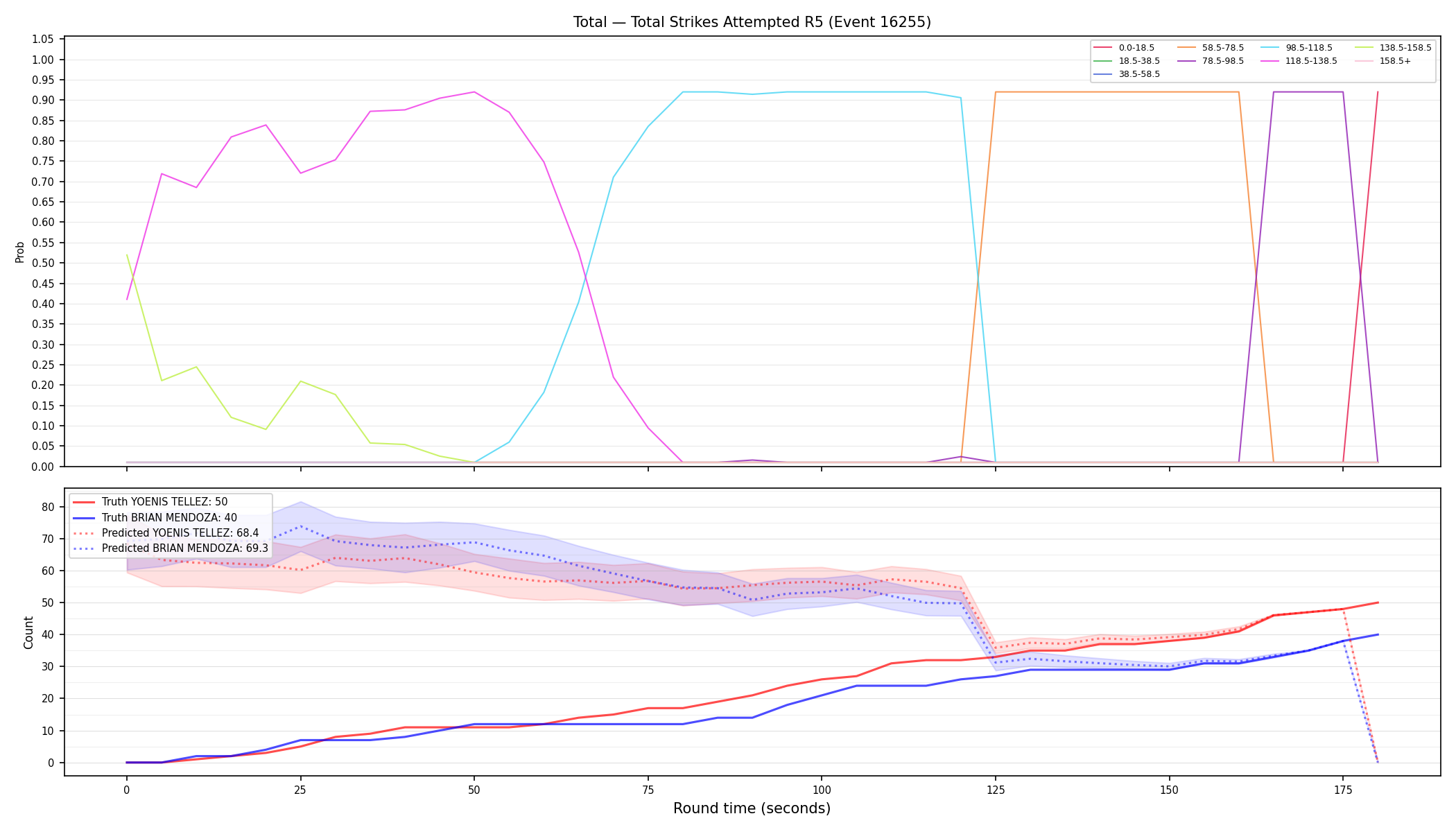Click the 'Count' y-axis label

pyautogui.click(x=28, y=632)
